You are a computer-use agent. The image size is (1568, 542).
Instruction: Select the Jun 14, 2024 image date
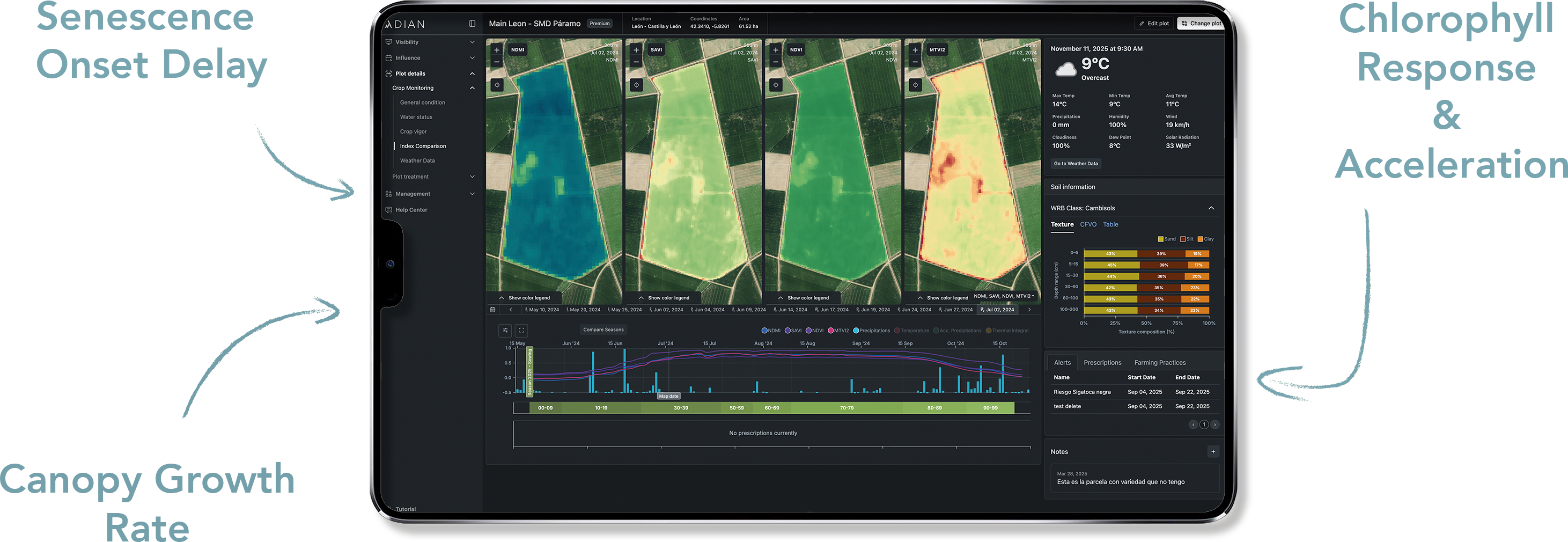pos(791,310)
